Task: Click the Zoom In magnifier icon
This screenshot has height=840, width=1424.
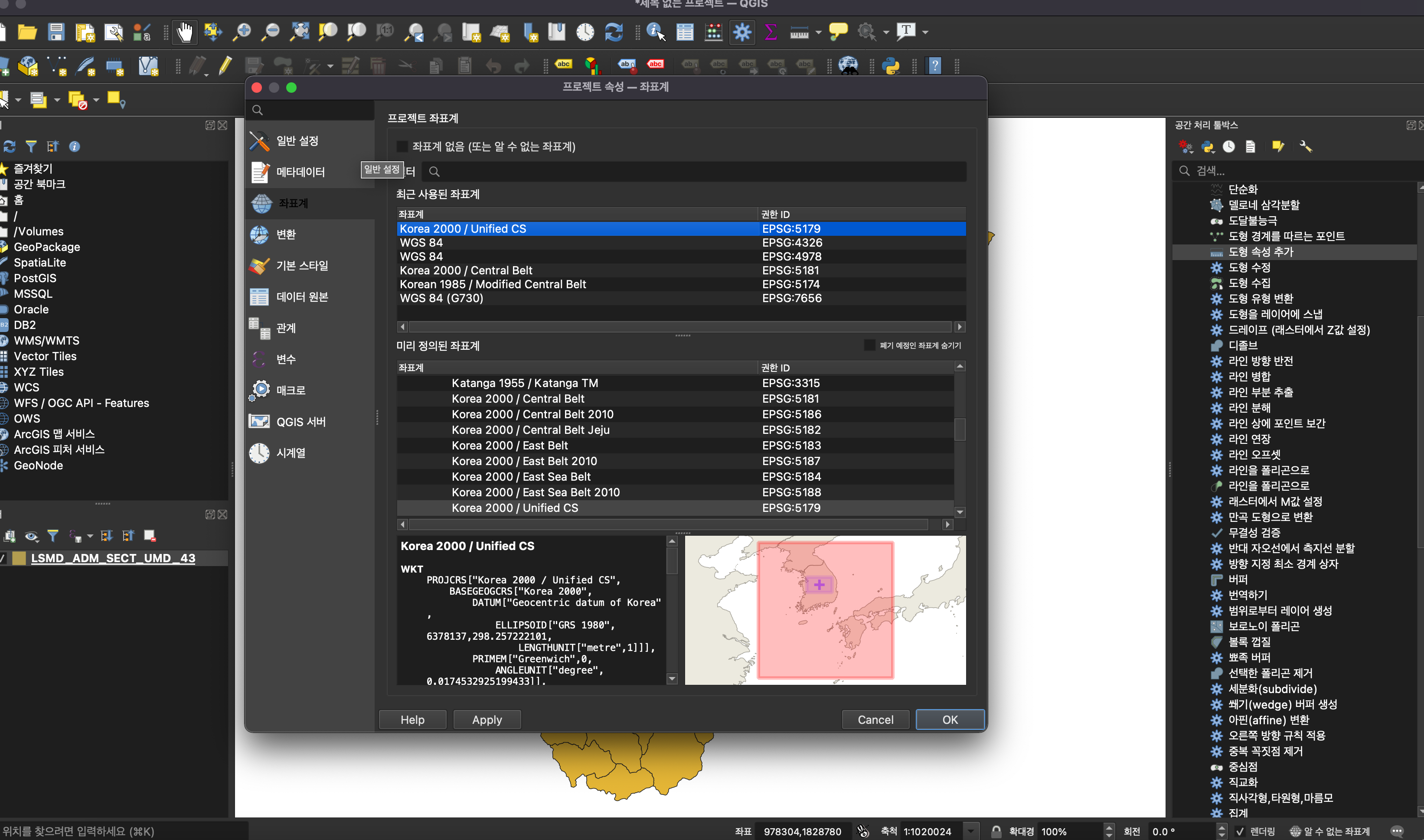Action: coord(242,32)
